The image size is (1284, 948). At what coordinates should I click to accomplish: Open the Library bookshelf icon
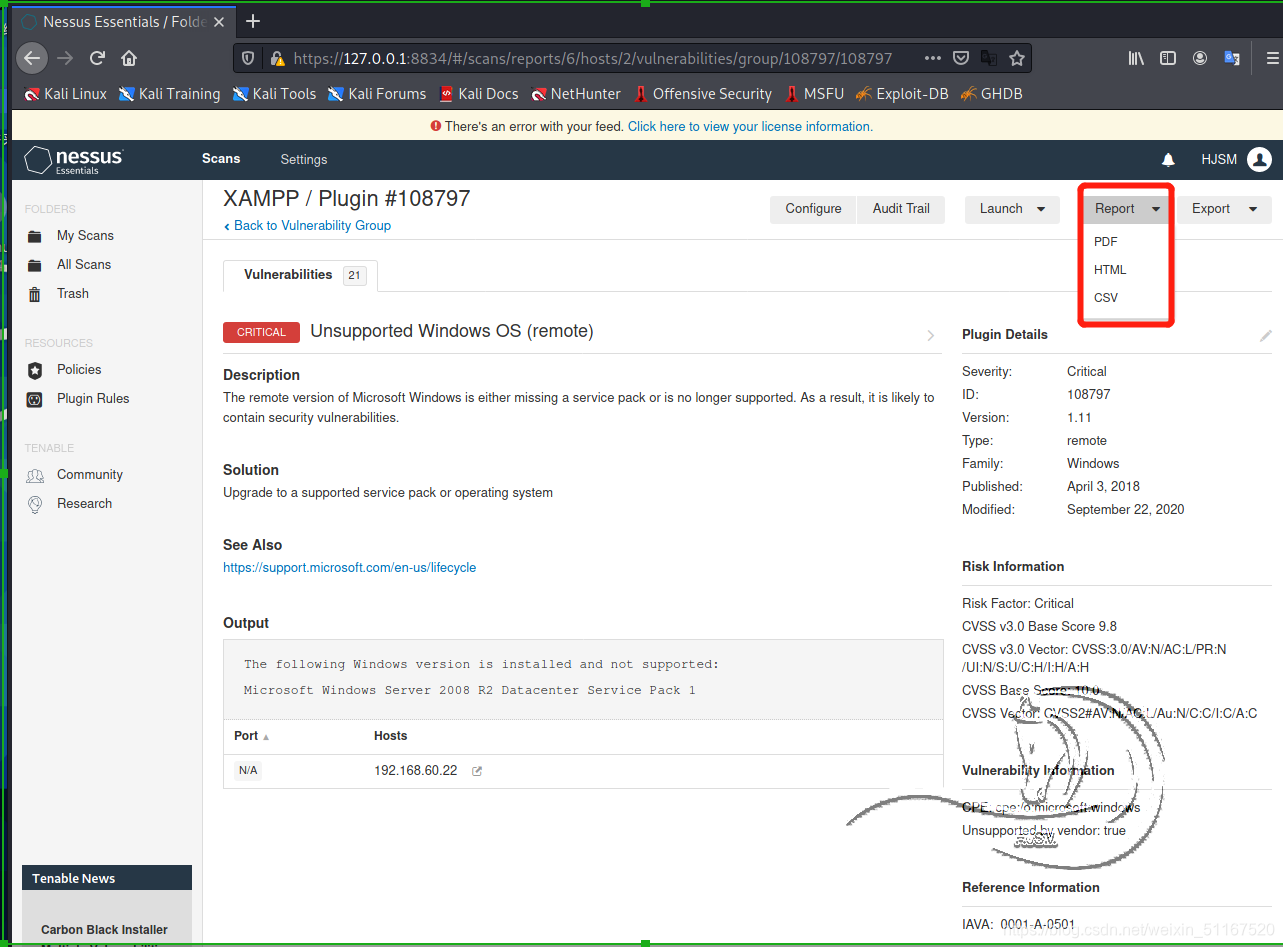coord(1136,58)
